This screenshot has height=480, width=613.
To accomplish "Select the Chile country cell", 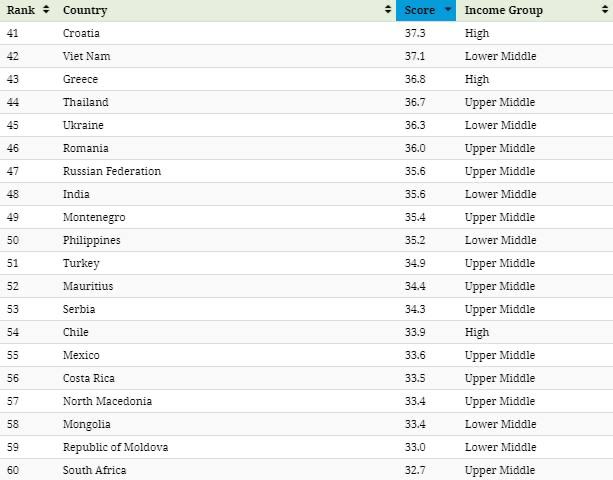I will pyautogui.click(x=76, y=332).
